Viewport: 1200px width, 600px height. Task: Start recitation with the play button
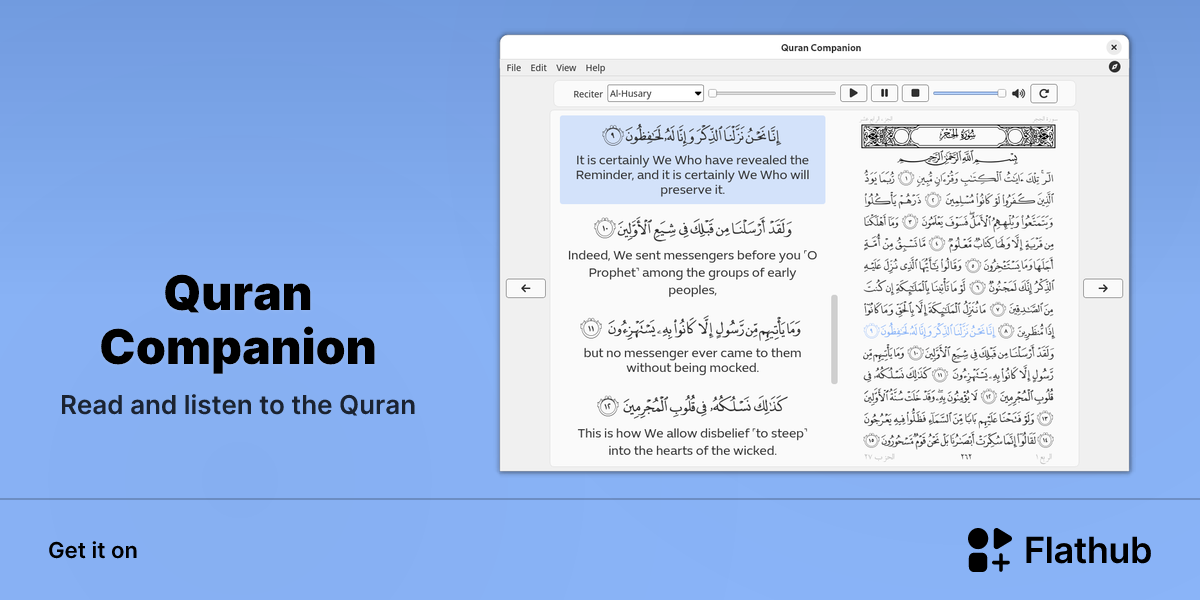click(853, 93)
